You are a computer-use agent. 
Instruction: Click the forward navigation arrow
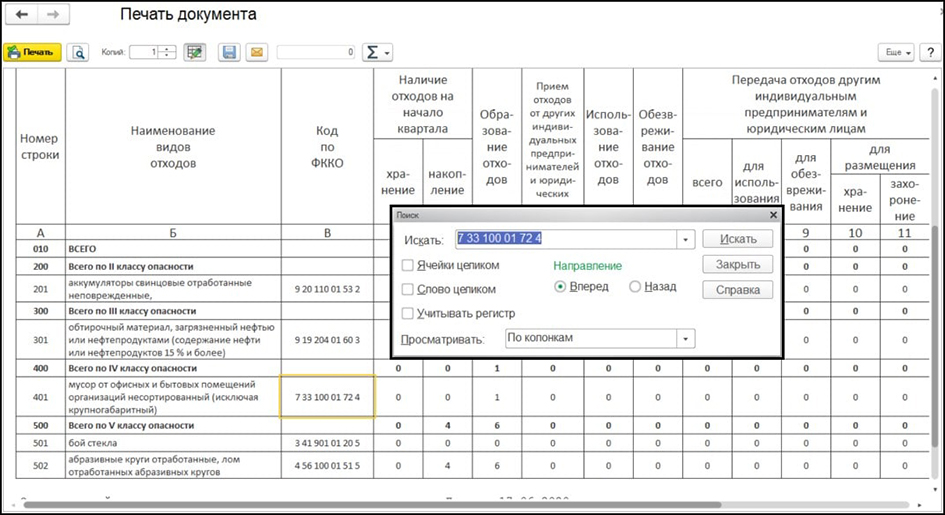pyautogui.click(x=54, y=14)
